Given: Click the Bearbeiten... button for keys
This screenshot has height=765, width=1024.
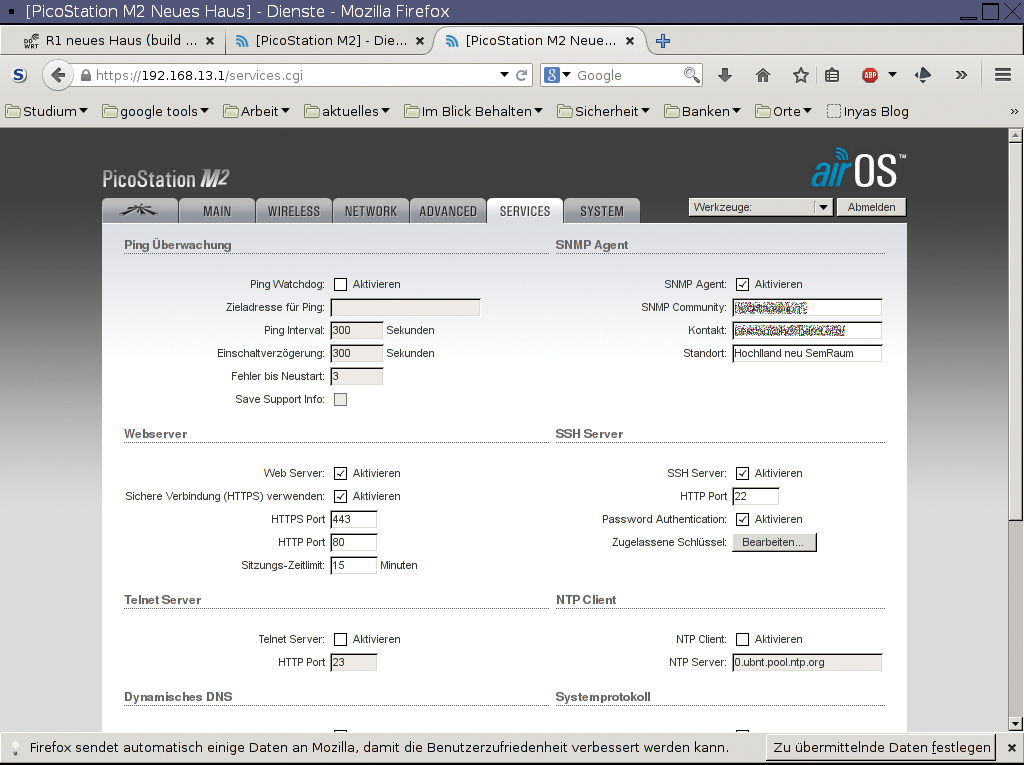Looking at the screenshot, I should pos(774,542).
